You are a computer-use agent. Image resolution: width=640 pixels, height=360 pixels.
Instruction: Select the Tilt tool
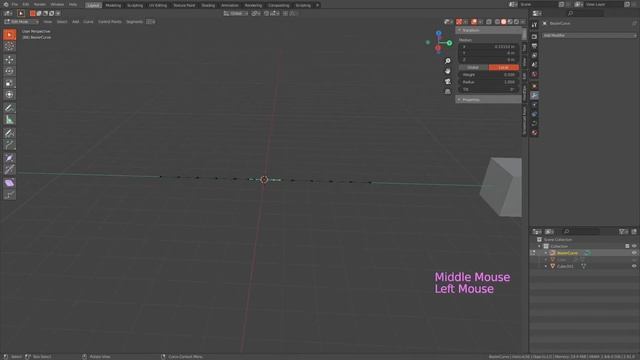(9, 170)
